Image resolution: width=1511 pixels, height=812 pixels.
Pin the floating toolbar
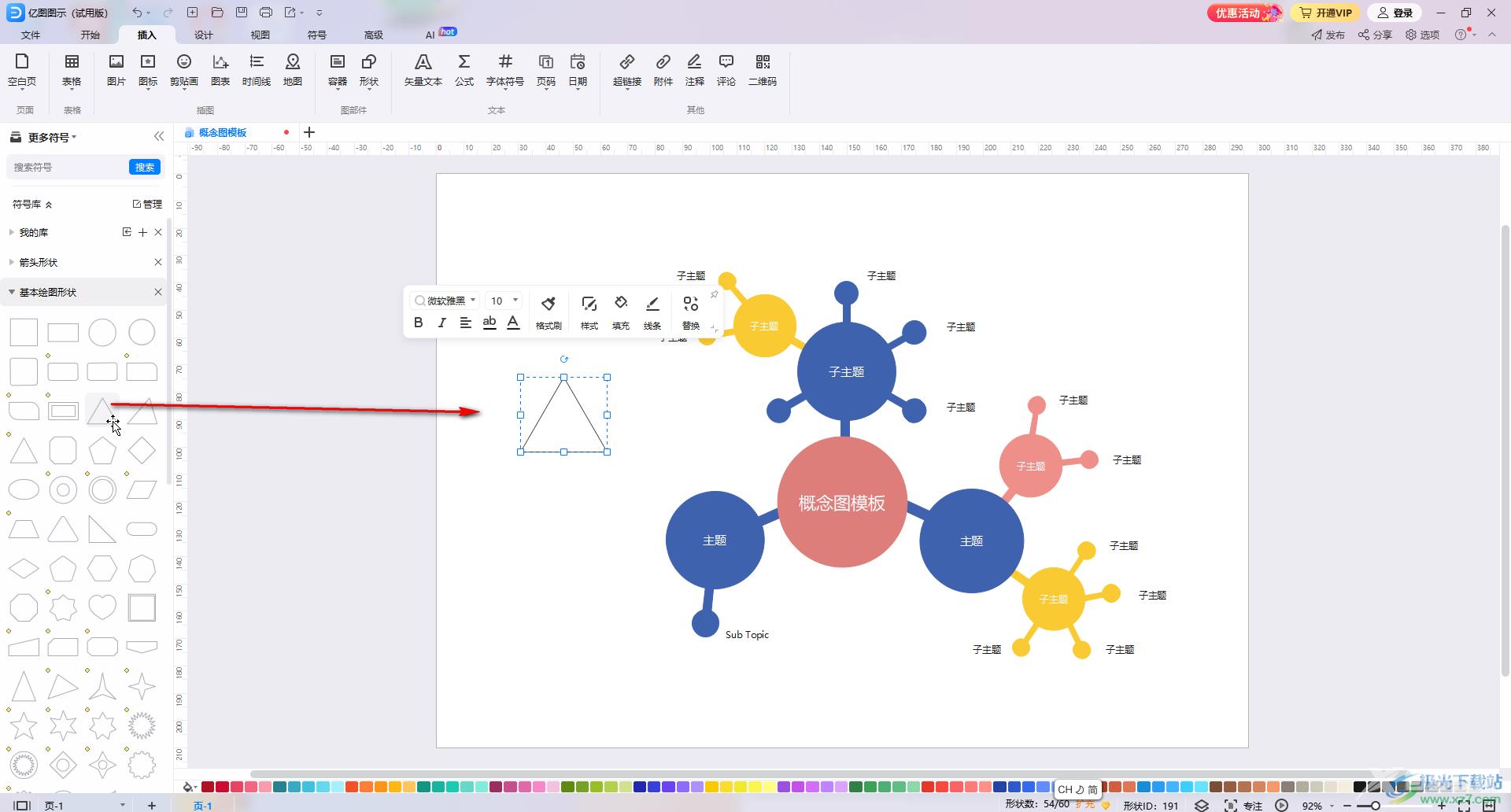pyautogui.click(x=714, y=294)
